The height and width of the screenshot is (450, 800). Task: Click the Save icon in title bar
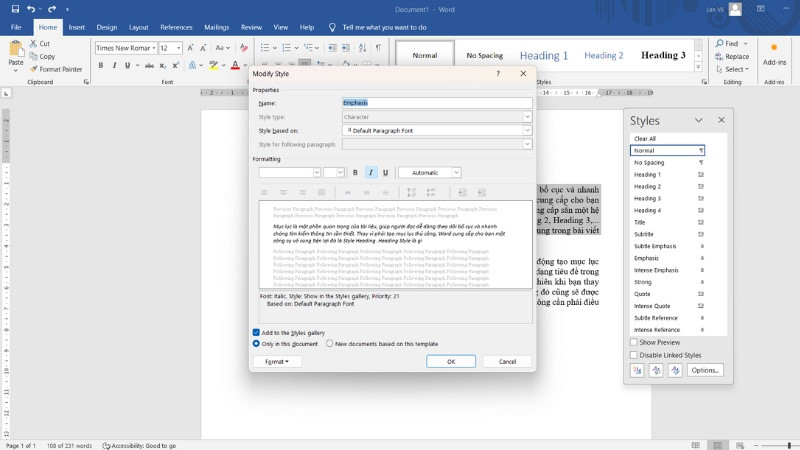(x=13, y=9)
